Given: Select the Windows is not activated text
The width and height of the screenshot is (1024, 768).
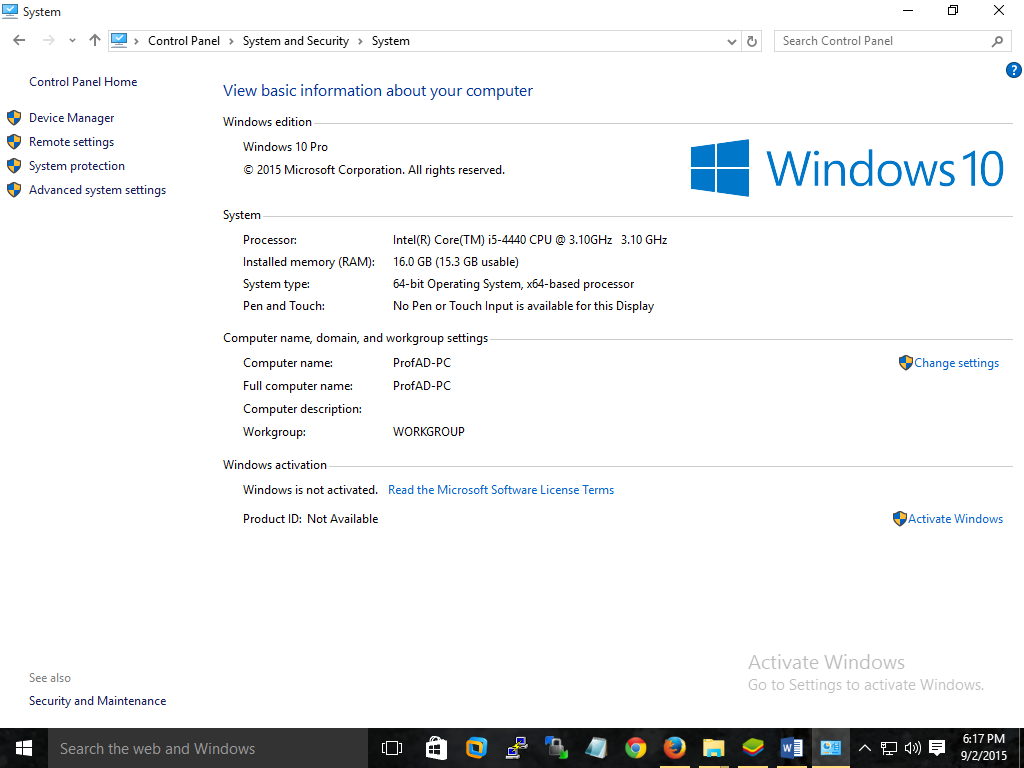Looking at the screenshot, I should coord(310,490).
